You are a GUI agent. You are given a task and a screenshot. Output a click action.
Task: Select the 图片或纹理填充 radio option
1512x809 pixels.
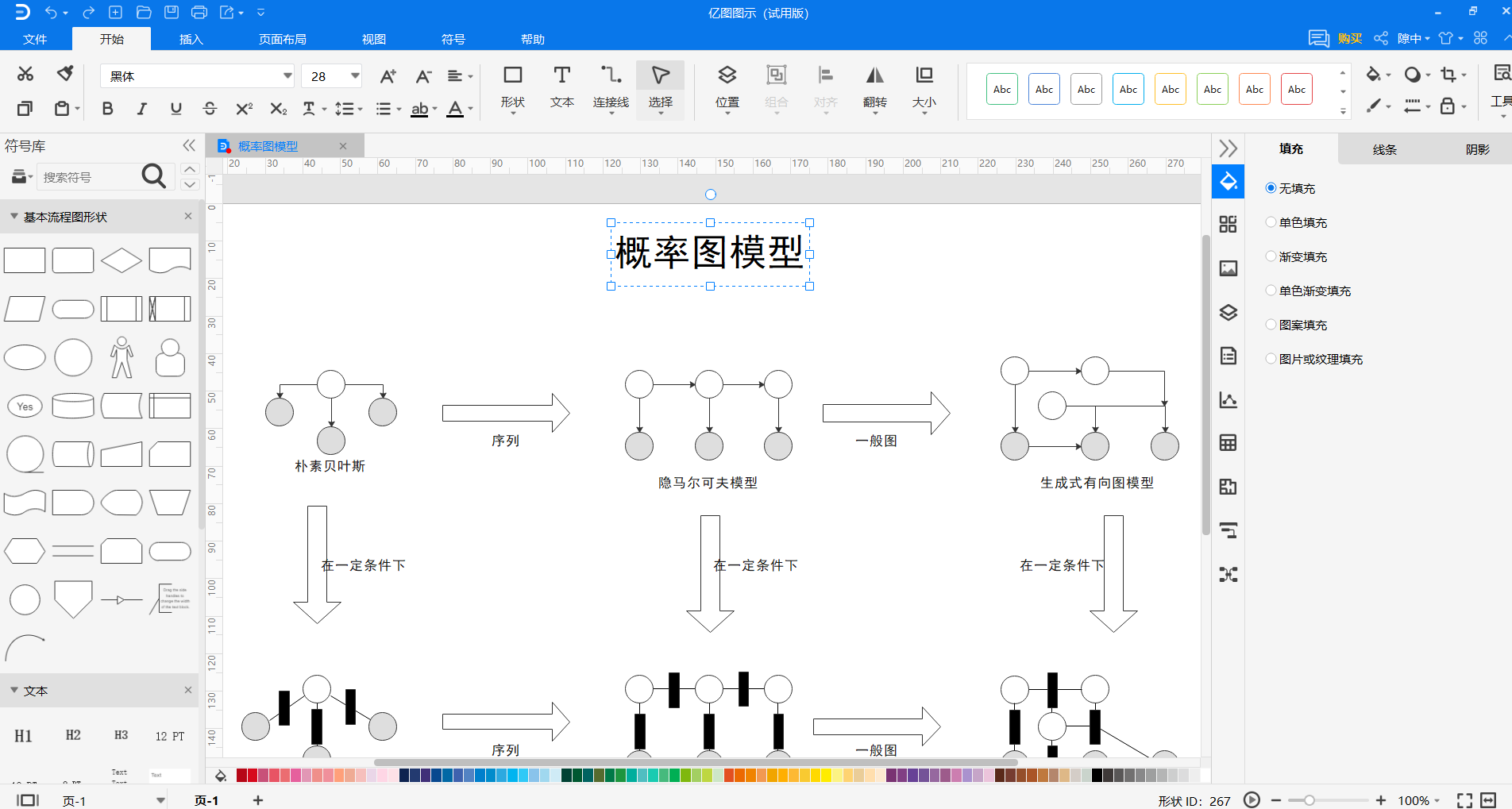(1271, 359)
